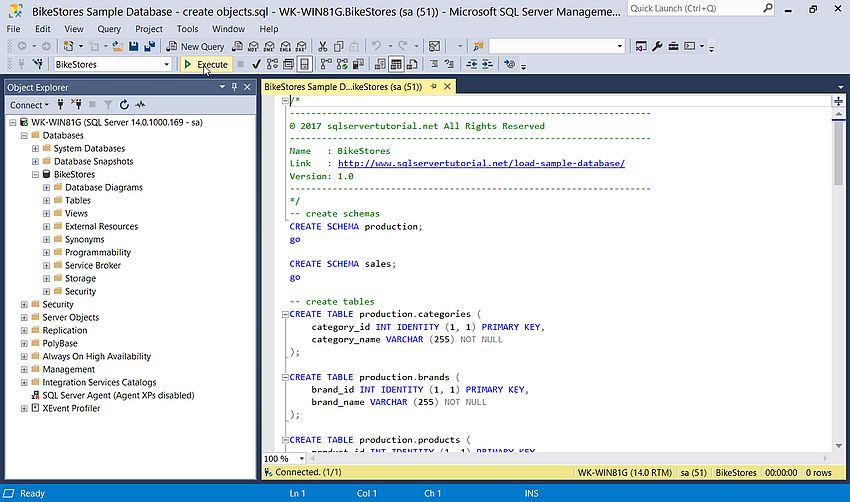Click the Change Connection icon
Image resolution: width=850 pixels, height=502 pixels.
click(38, 65)
